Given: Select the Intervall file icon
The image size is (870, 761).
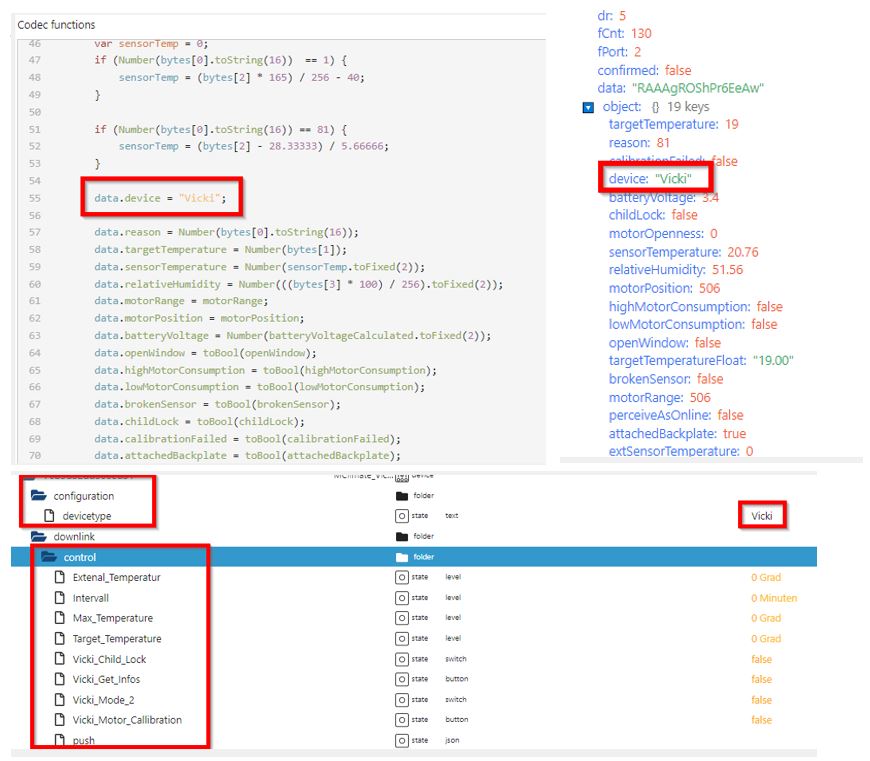Looking at the screenshot, I should pos(60,598).
